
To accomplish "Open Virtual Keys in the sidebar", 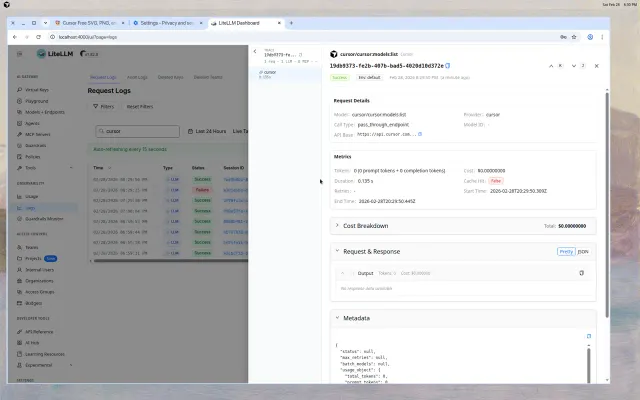I will (x=37, y=90).
